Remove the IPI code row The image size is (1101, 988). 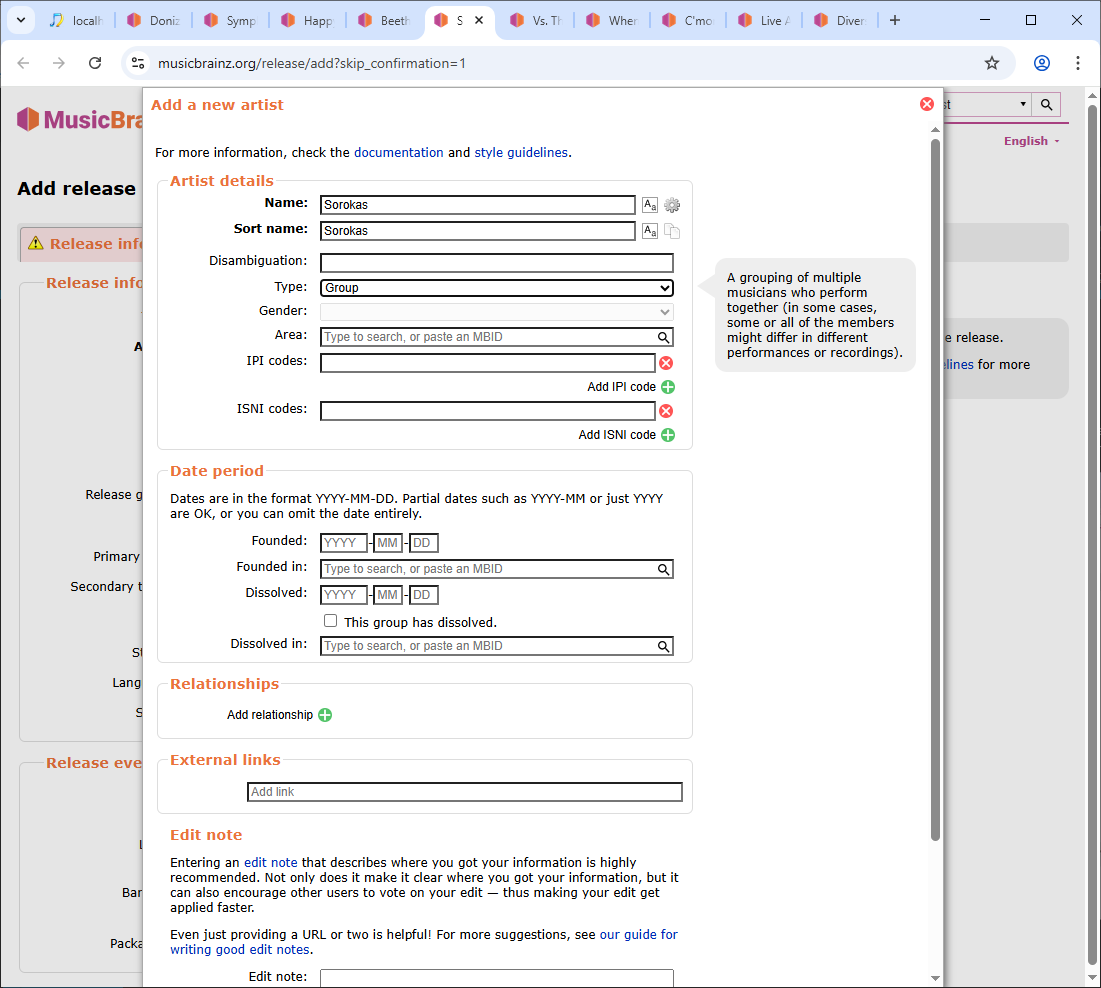point(666,363)
